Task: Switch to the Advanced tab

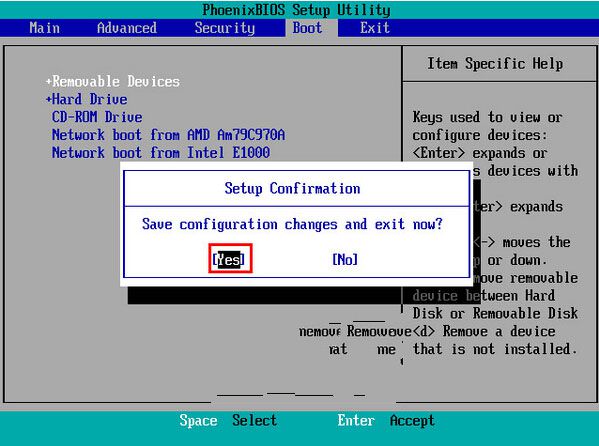Action: [126, 28]
